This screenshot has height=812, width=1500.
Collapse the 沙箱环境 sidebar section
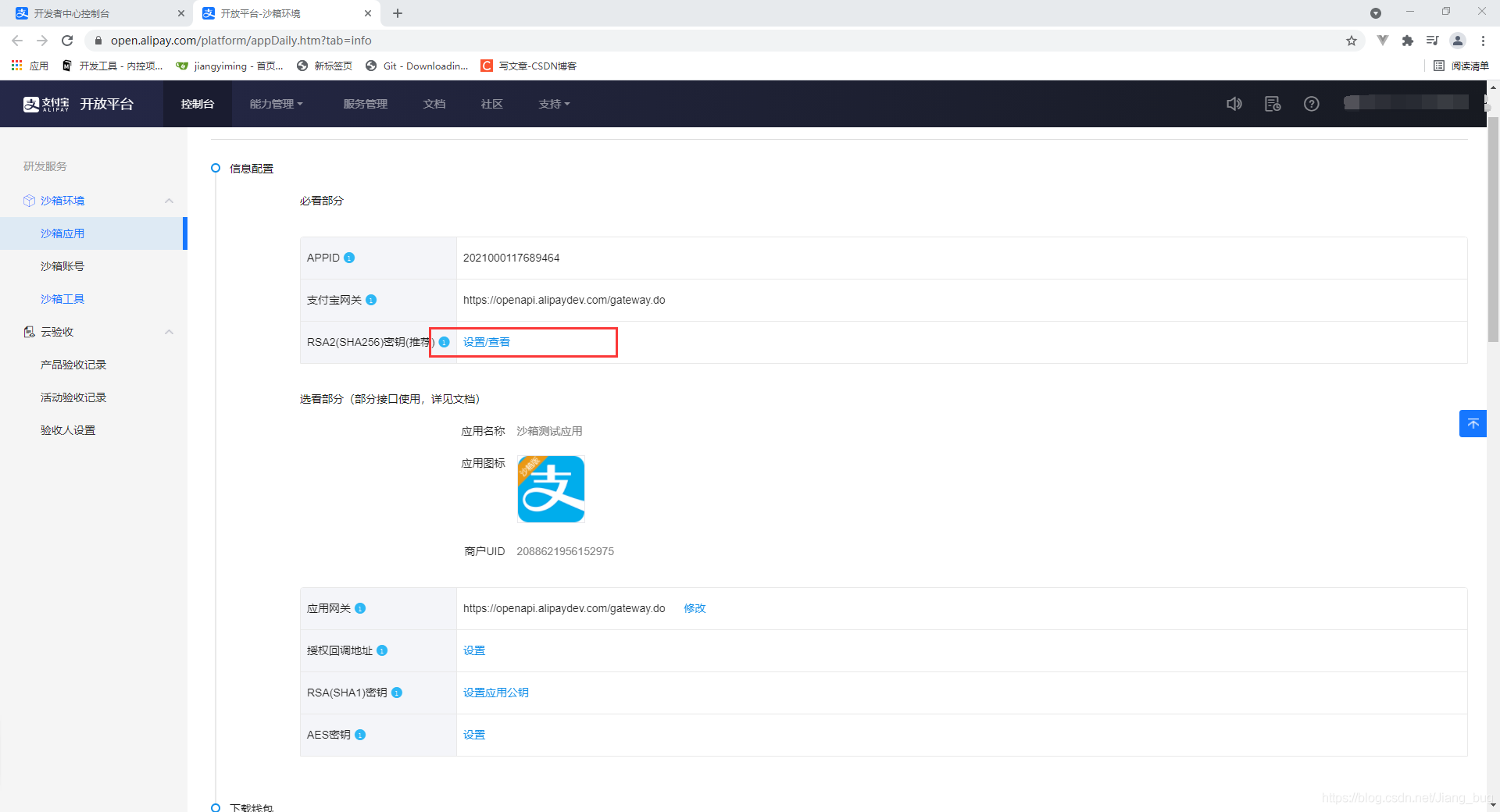(169, 201)
